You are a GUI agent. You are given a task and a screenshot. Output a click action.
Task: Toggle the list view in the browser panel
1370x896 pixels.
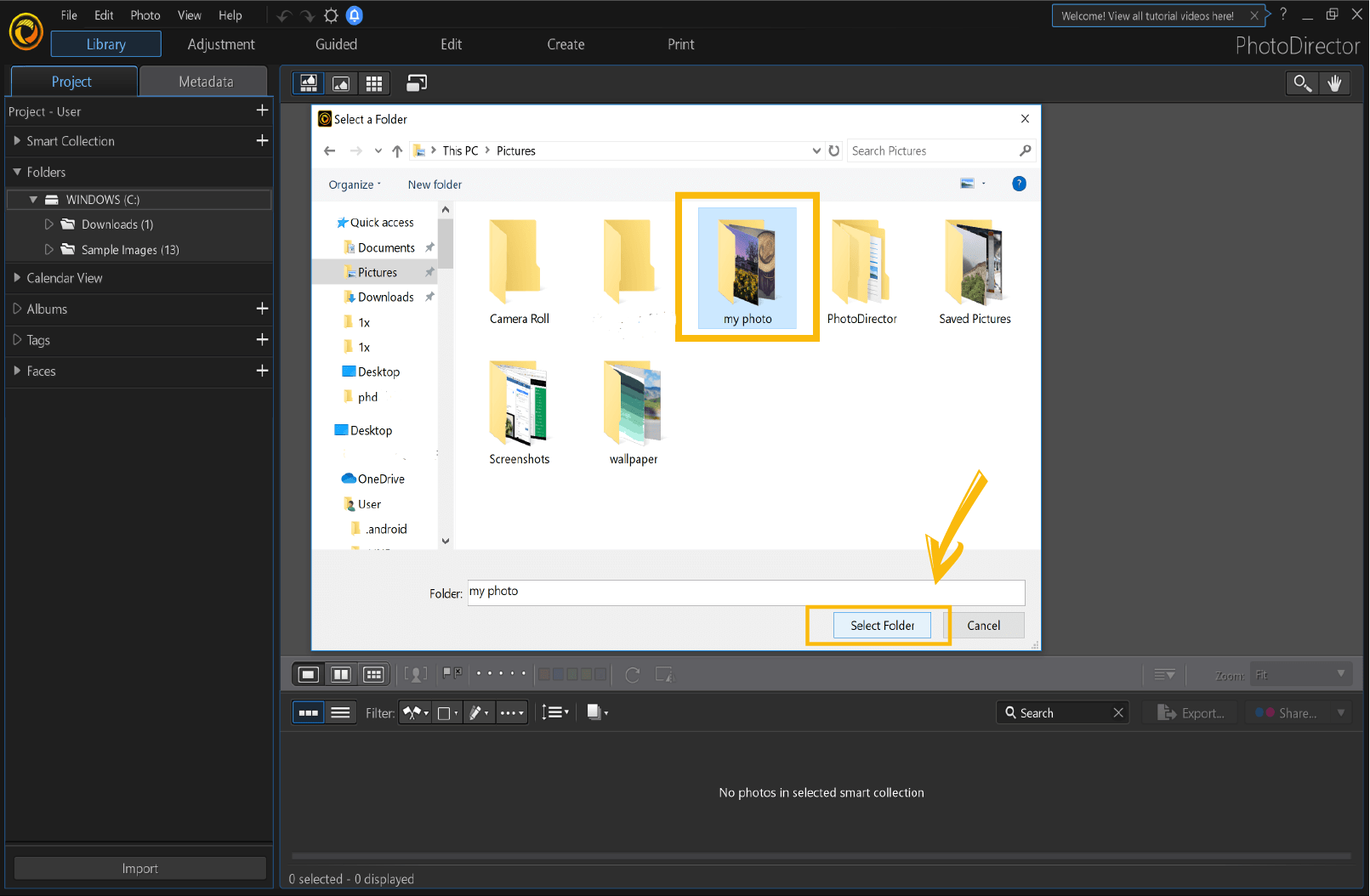(x=341, y=712)
